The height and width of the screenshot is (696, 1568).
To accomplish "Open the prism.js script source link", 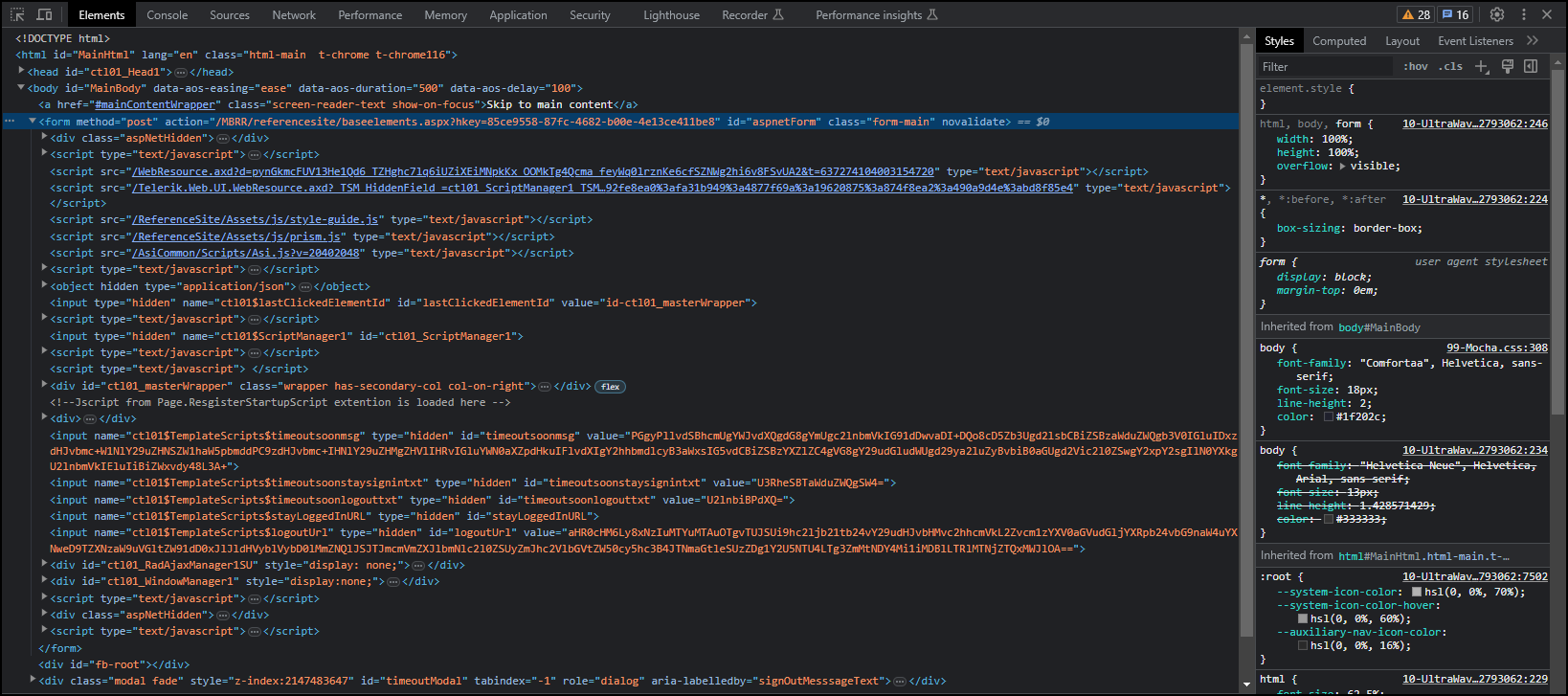I will click(x=236, y=236).
